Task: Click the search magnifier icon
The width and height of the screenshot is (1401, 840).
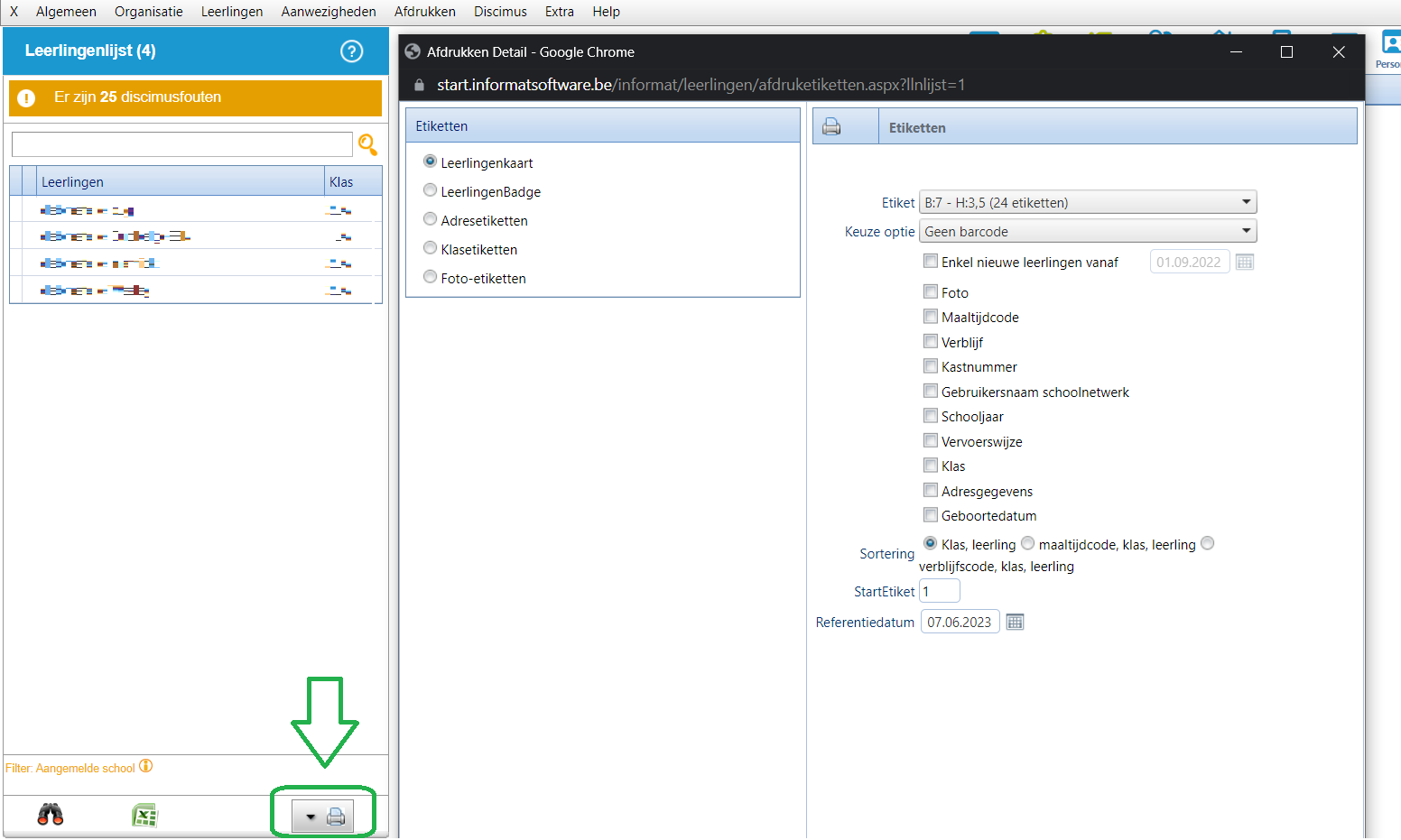Action: click(x=367, y=144)
